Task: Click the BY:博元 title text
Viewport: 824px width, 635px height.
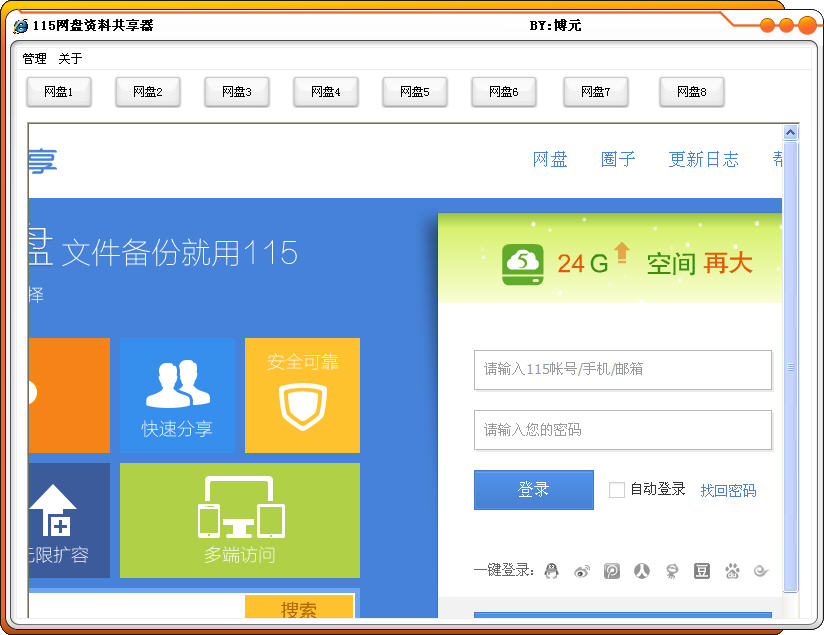Action: click(x=555, y=25)
